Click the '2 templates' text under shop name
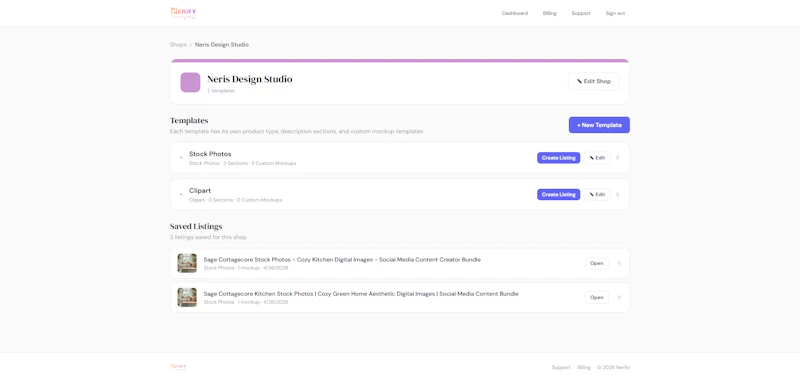Screen dimensions: 800x382 point(220,91)
